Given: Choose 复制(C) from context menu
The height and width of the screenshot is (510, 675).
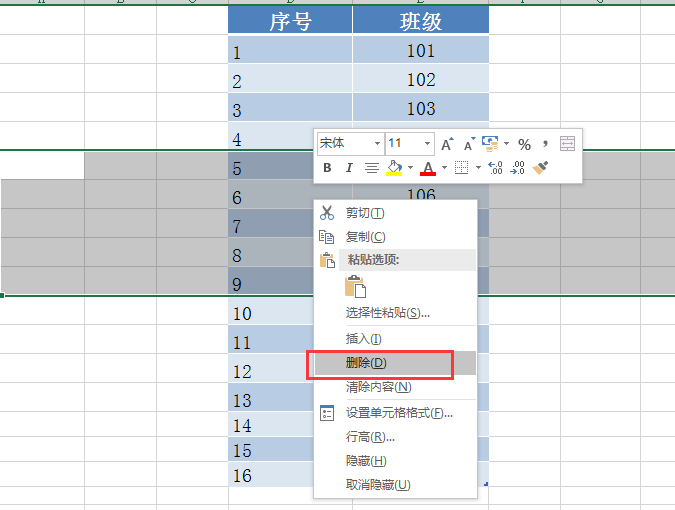Looking at the screenshot, I should (395, 237).
